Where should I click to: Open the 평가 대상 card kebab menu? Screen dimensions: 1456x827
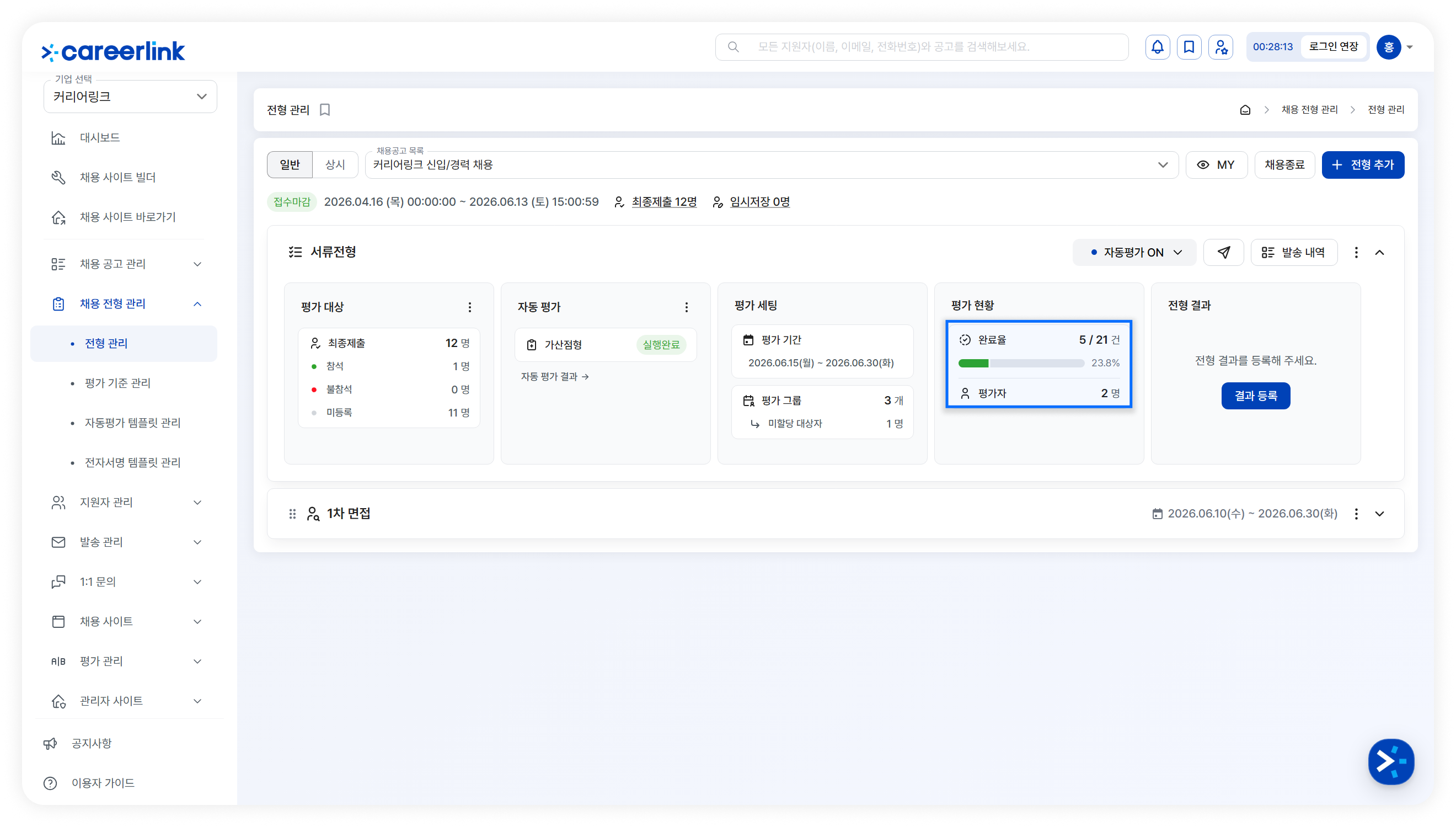(469, 307)
